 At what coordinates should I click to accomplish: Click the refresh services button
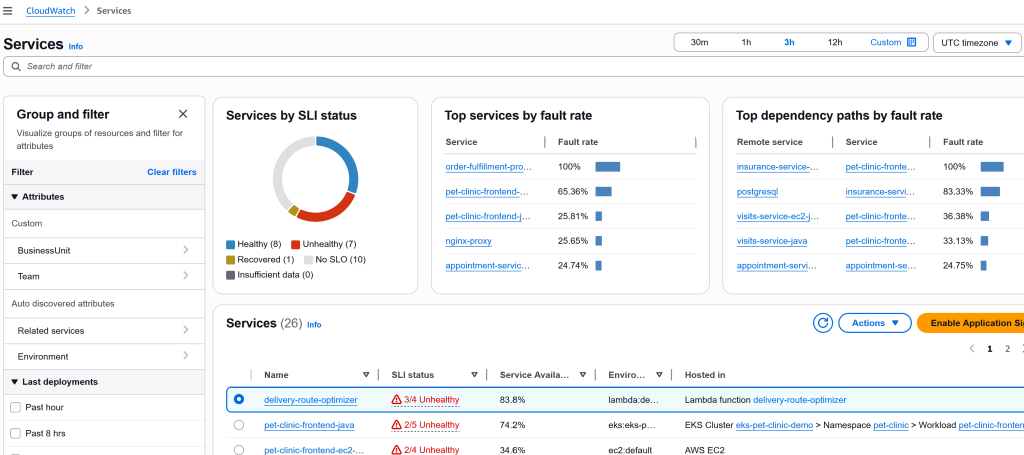pos(823,323)
